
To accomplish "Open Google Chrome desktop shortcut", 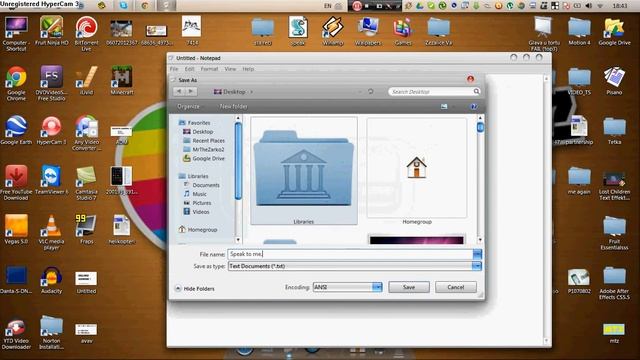I will [x=16, y=83].
